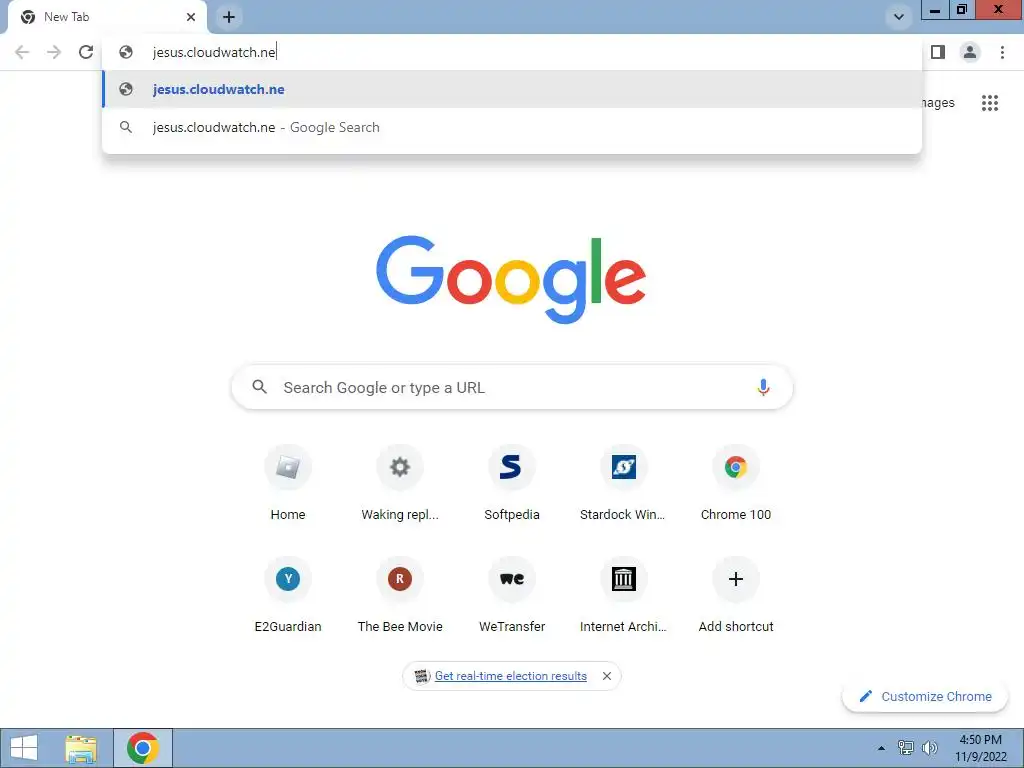Open the Google apps grid
This screenshot has width=1024, height=768.
989,103
